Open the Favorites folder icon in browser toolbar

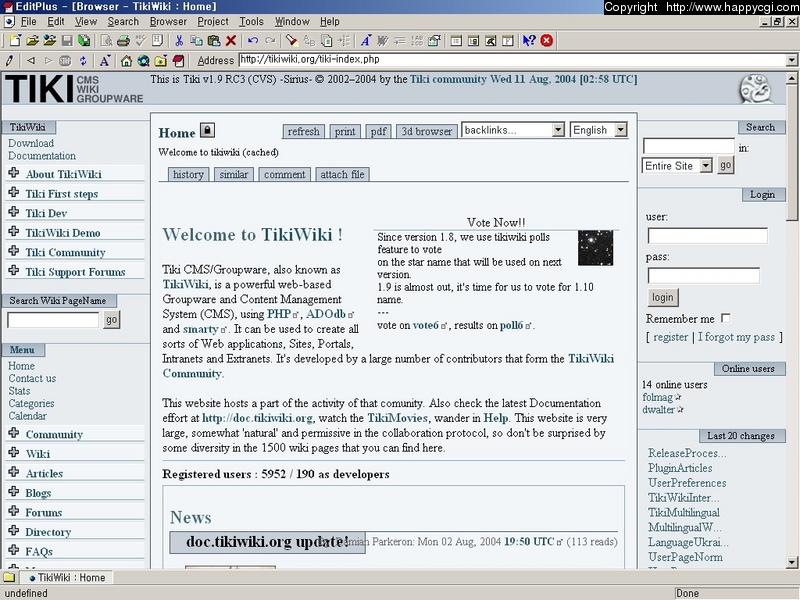pos(161,61)
